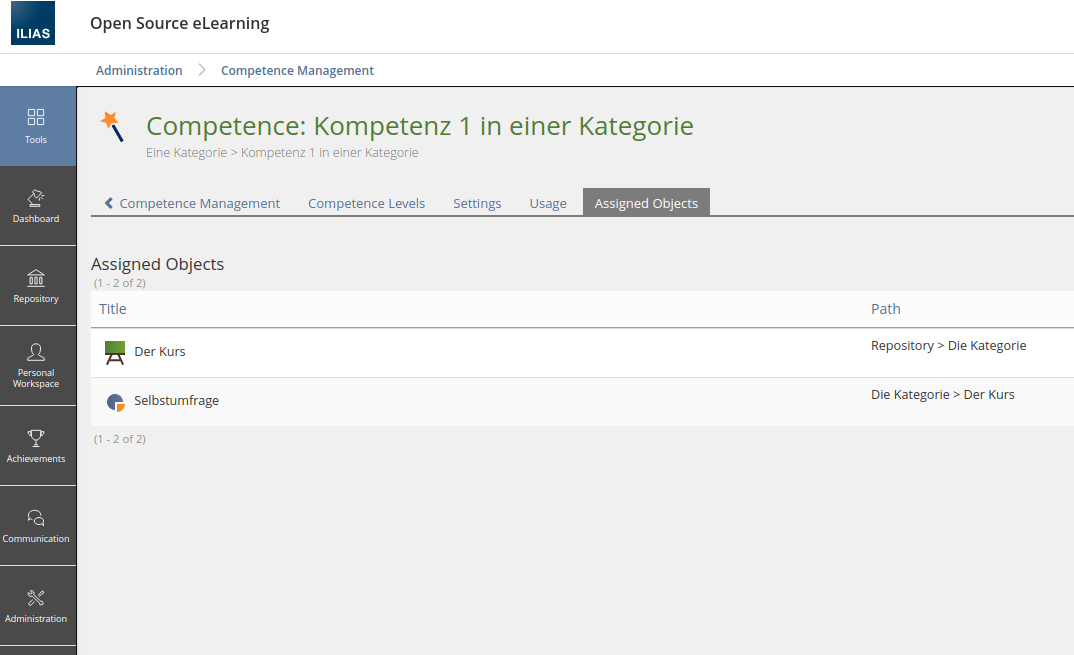Click the ILIAS logo in header

click(33, 24)
